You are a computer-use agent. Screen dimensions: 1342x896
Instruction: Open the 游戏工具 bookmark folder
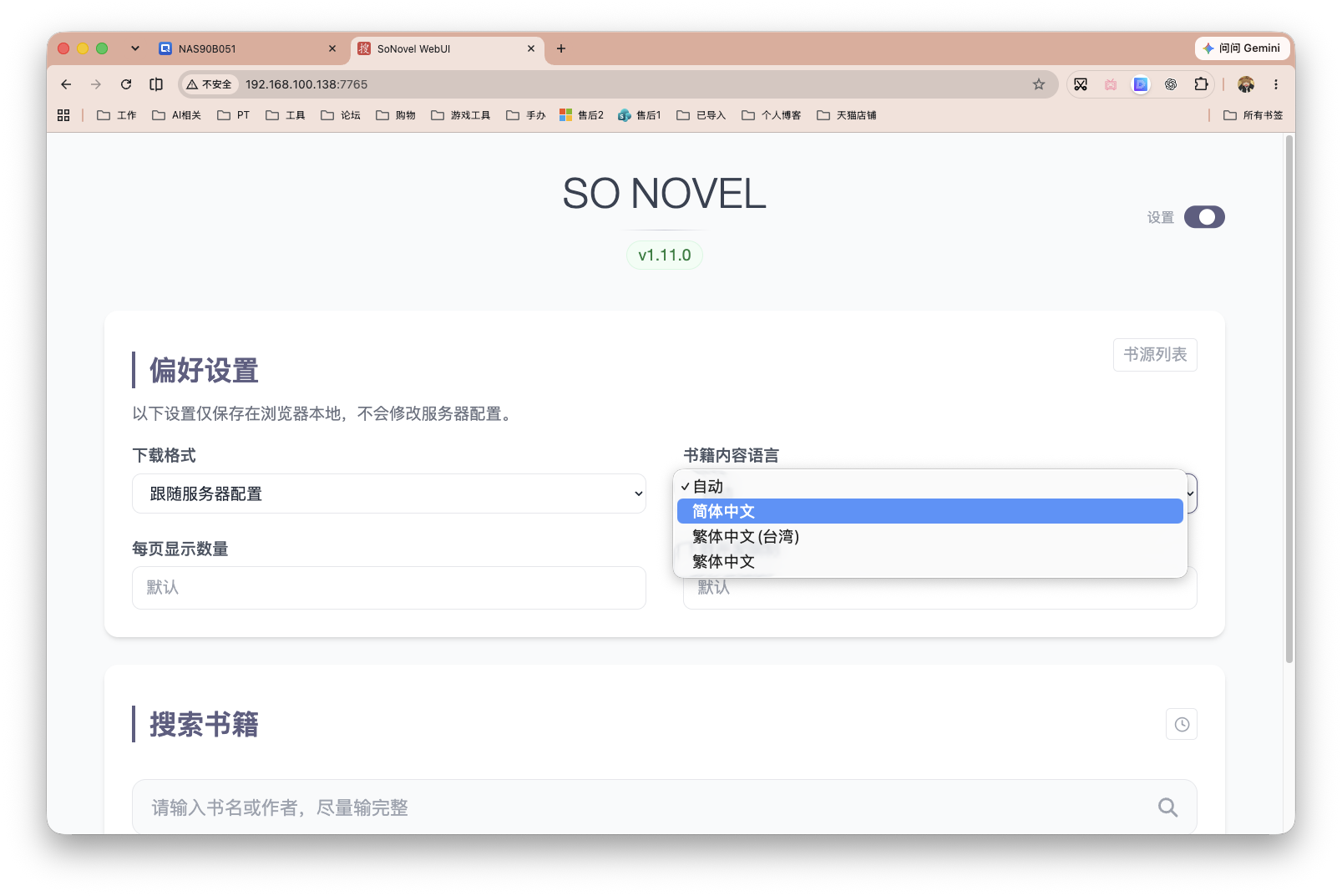pos(460,115)
